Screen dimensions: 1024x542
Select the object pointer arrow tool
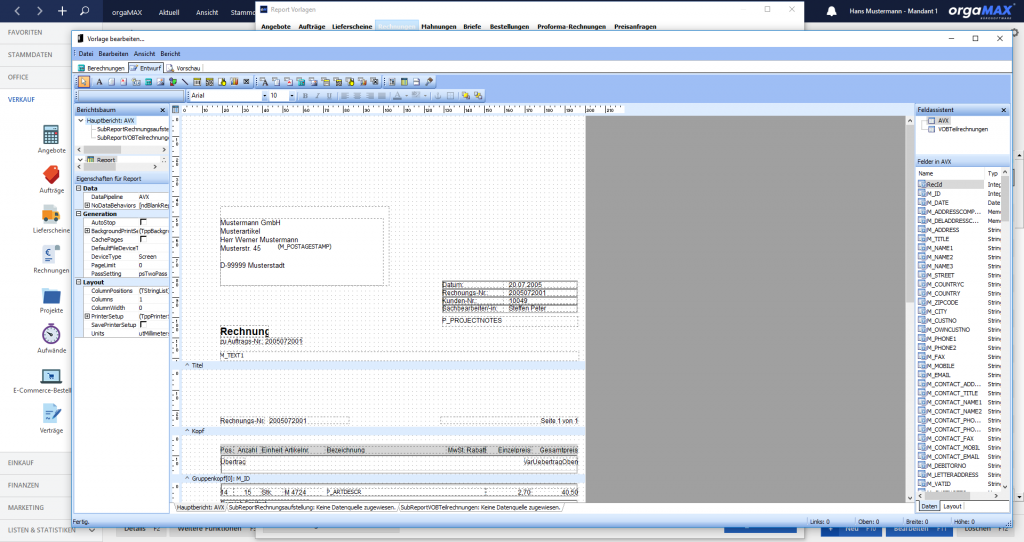point(84,82)
